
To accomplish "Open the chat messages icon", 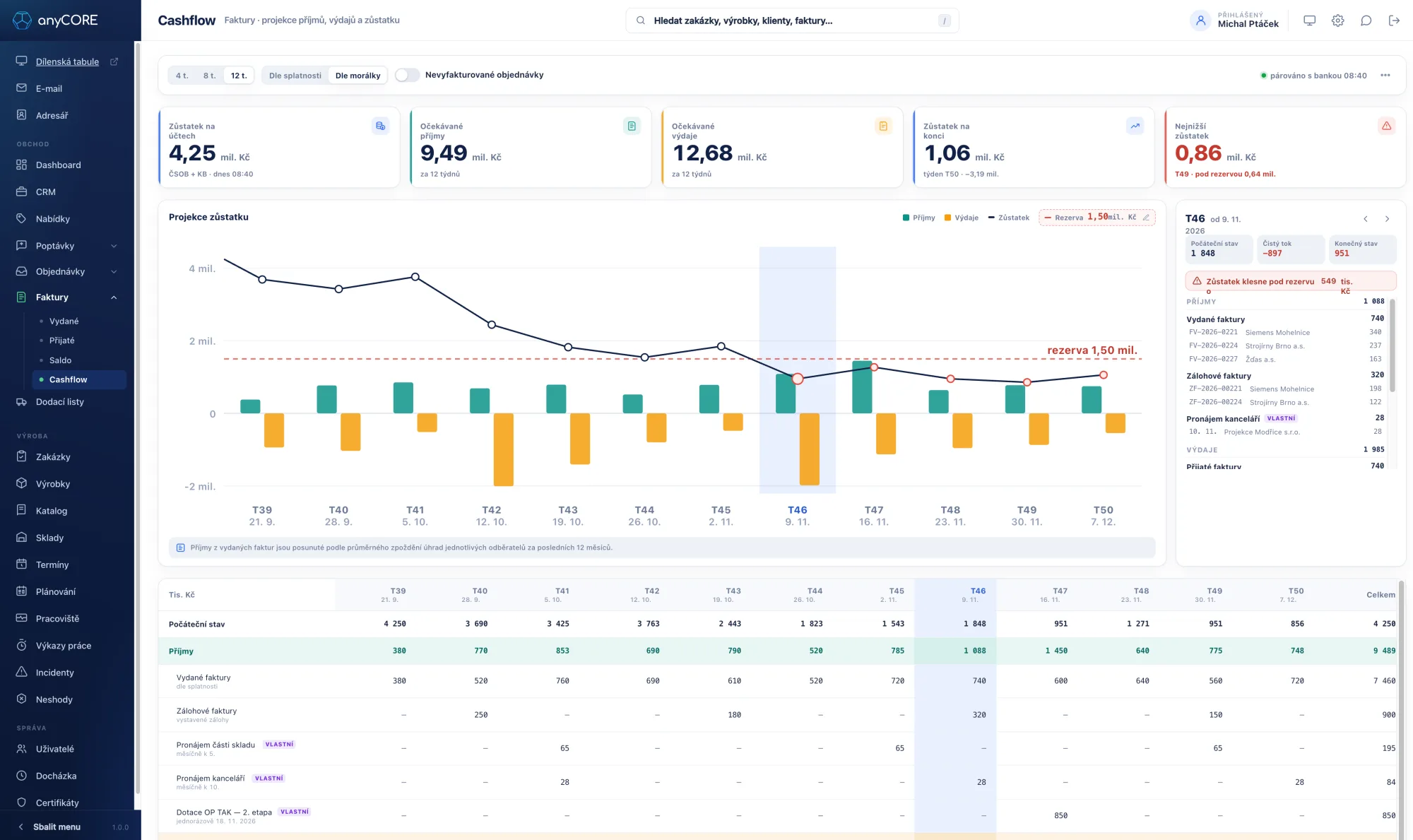I will click(x=1366, y=20).
